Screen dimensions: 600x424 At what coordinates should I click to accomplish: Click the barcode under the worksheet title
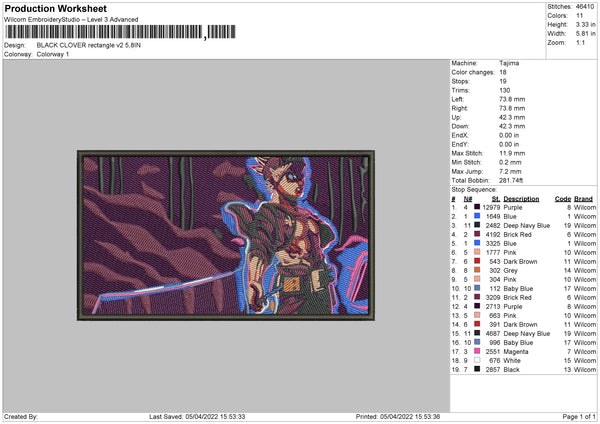tap(120, 32)
